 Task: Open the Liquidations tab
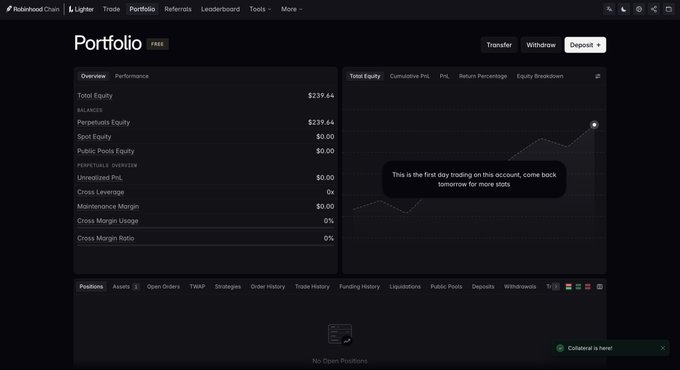405,287
